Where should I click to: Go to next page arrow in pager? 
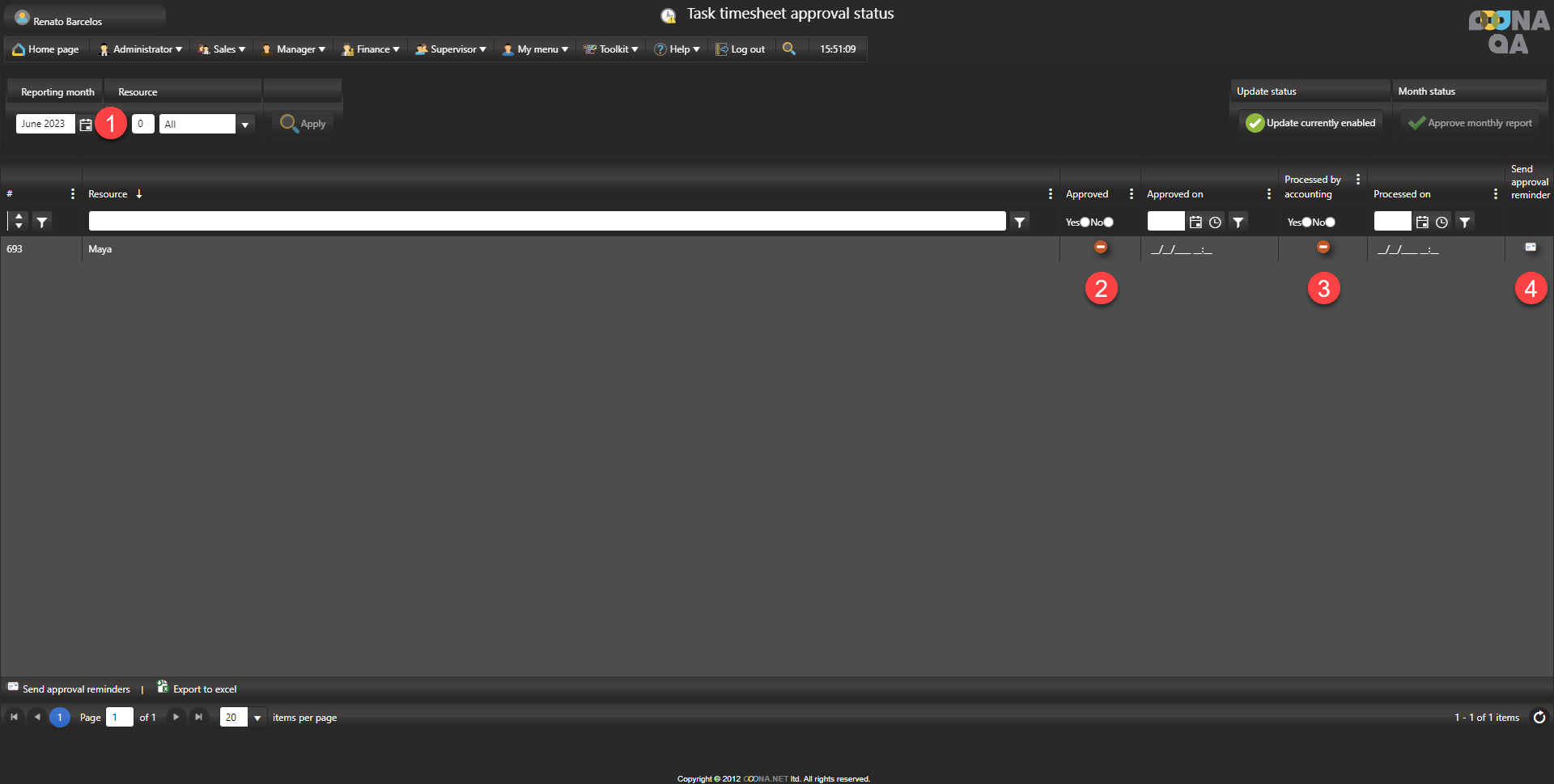(176, 717)
